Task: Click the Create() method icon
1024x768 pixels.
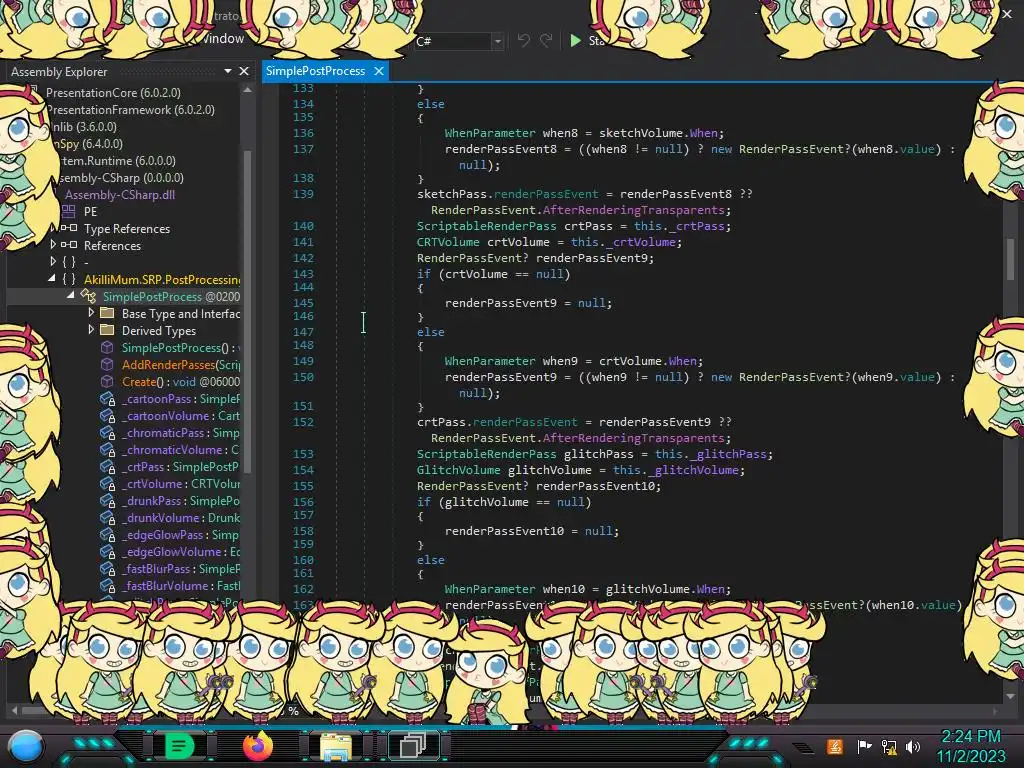Action: click(107, 381)
